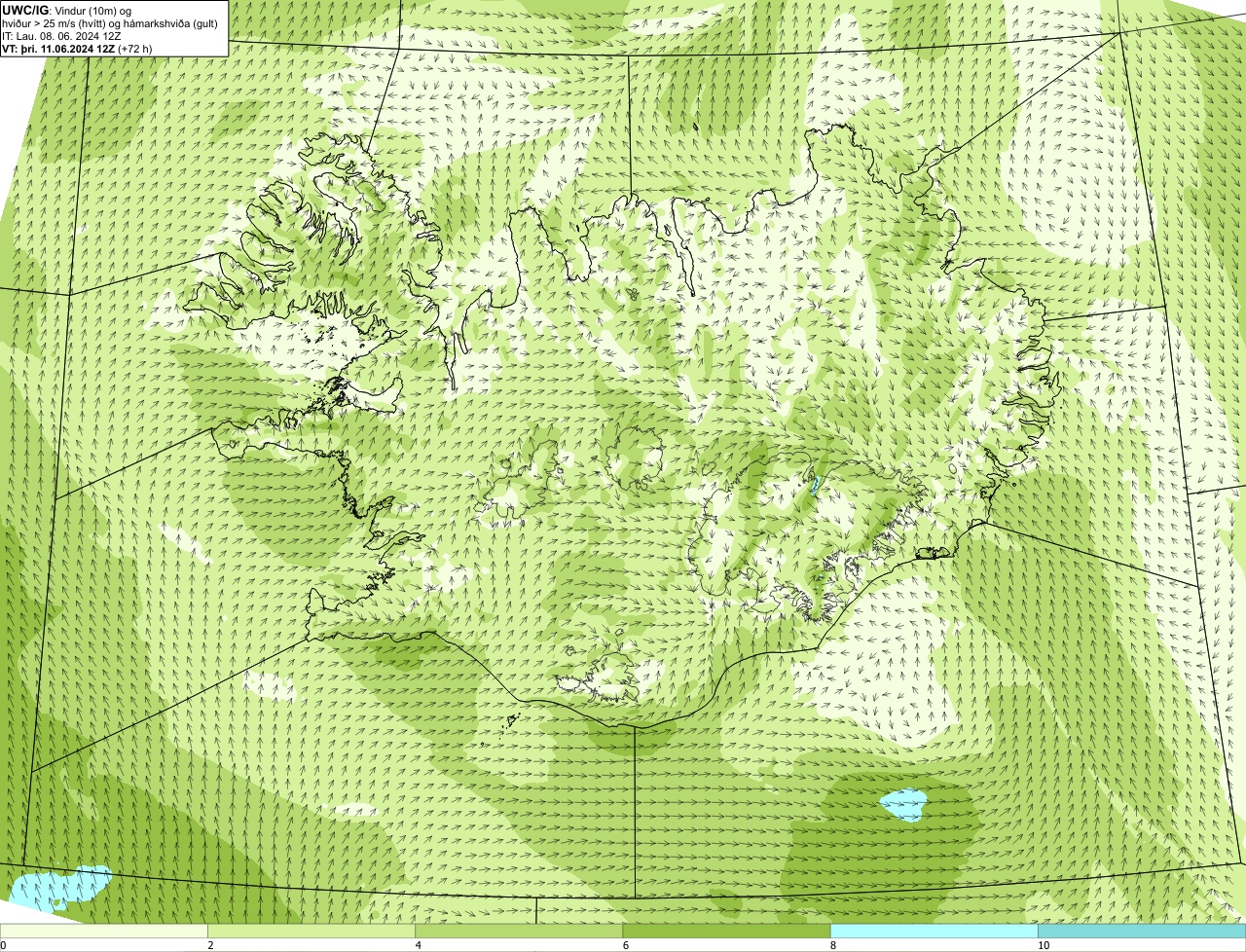This screenshot has width=1246, height=952.
Task: Click the scale label '4'
Action: (419, 945)
